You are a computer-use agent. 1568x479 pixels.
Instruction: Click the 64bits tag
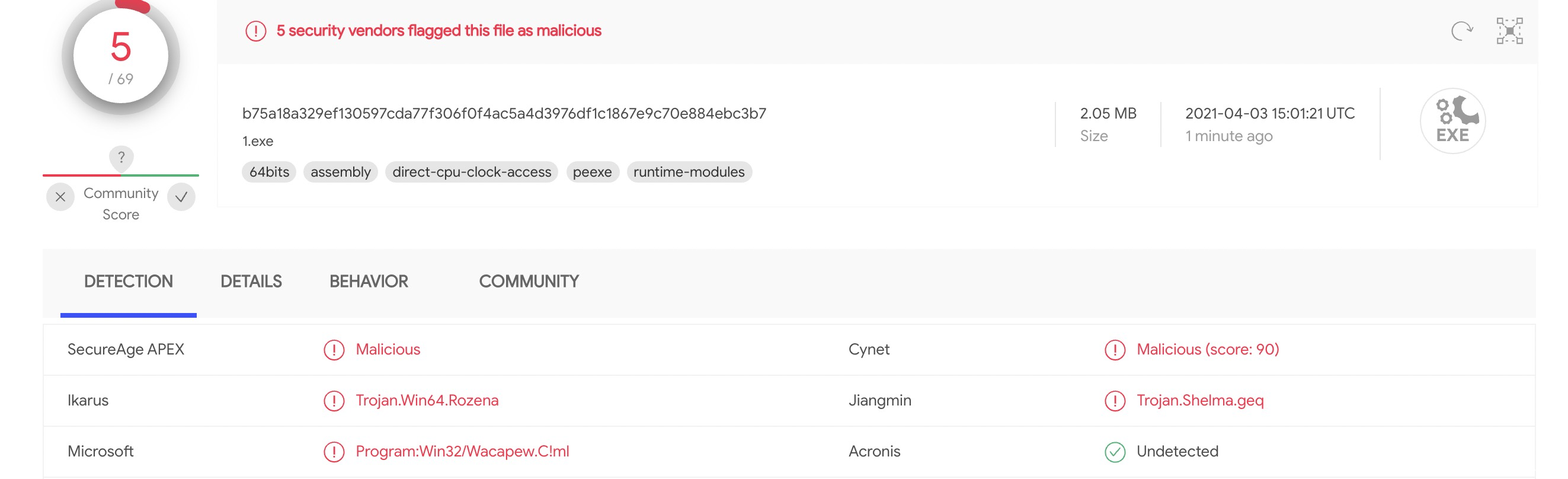point(269,173)
